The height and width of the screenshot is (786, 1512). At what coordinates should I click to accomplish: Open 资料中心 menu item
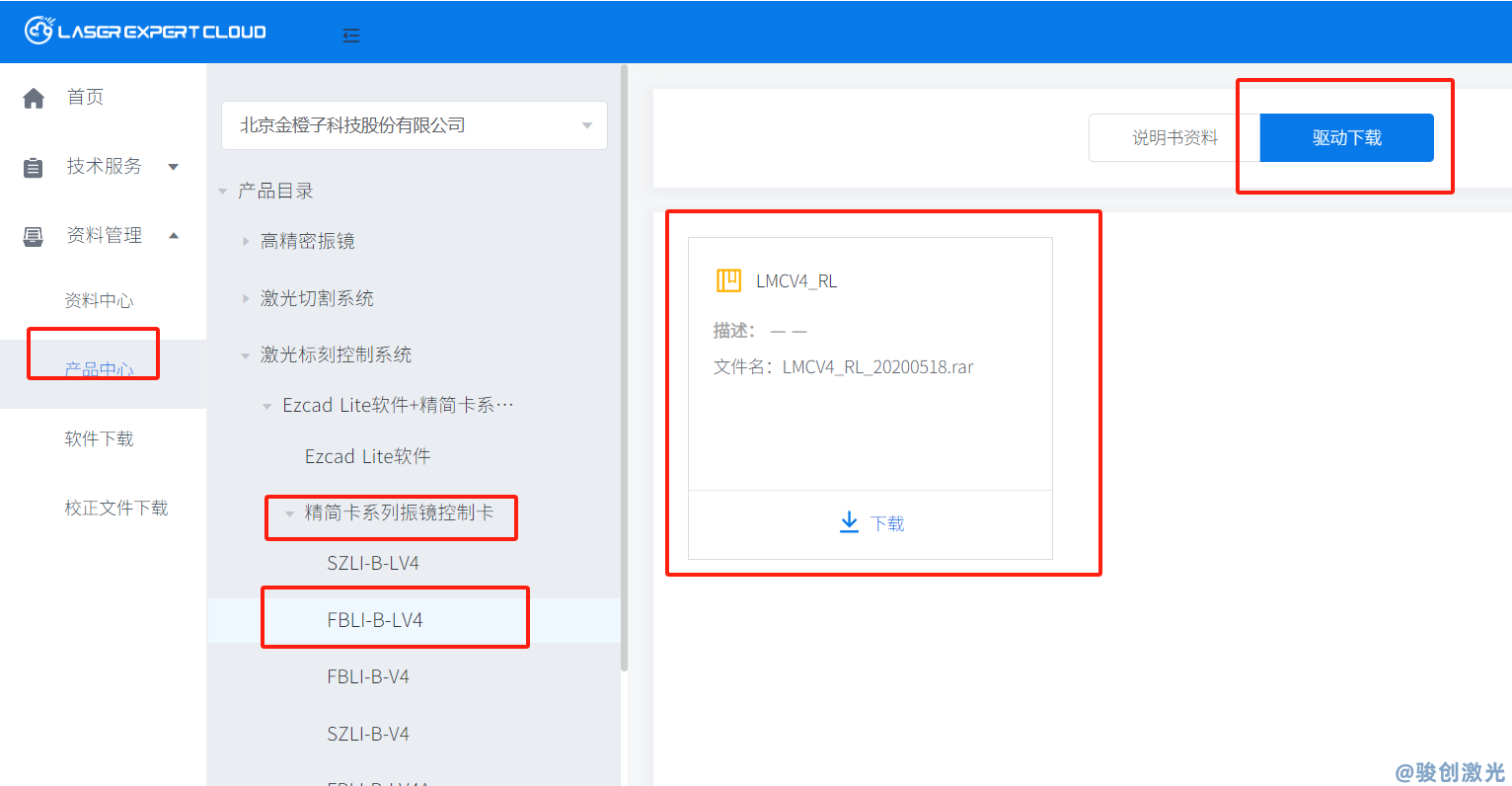point(99,300)
